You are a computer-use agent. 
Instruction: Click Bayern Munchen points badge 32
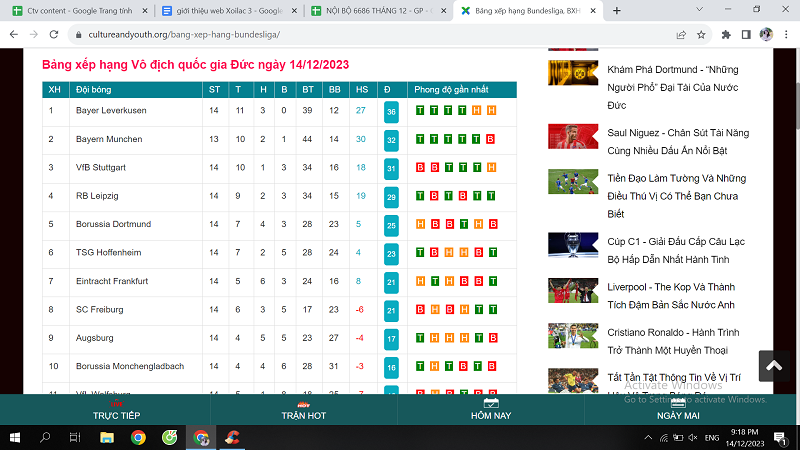[391, 140]
